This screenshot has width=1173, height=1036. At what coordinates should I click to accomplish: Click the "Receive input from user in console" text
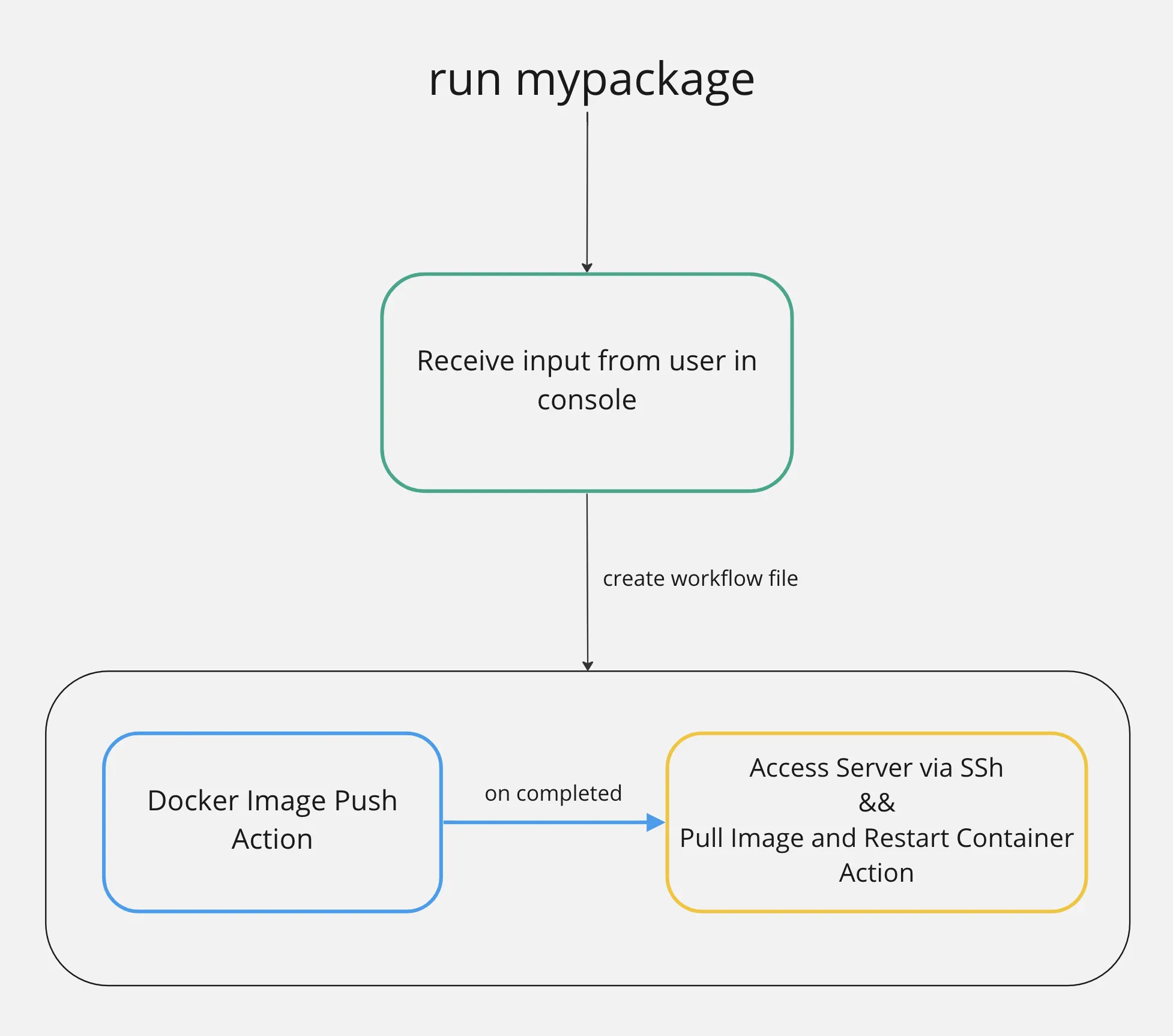[x=586, y=361]
